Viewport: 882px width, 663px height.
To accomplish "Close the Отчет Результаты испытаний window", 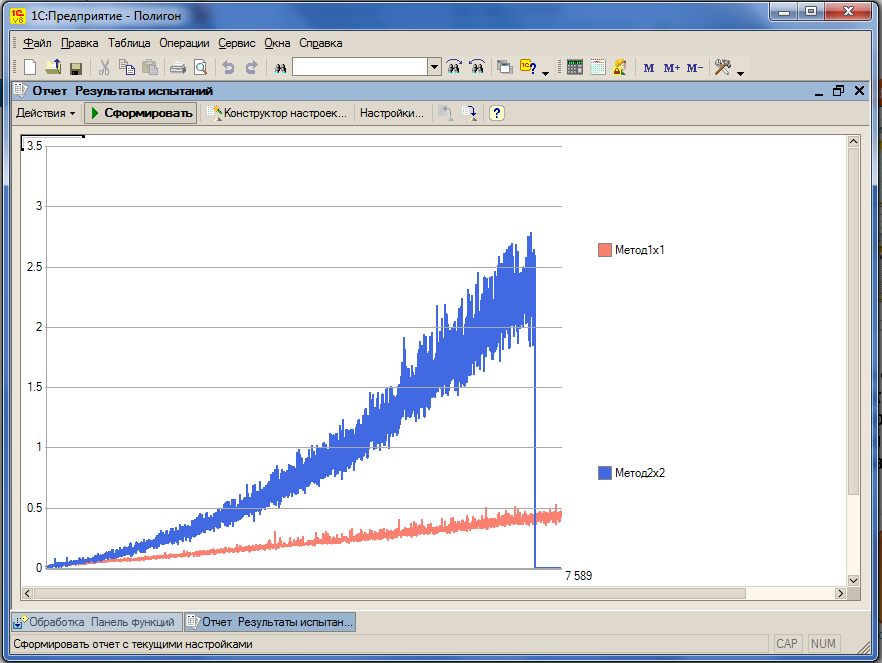I will 859,91.
